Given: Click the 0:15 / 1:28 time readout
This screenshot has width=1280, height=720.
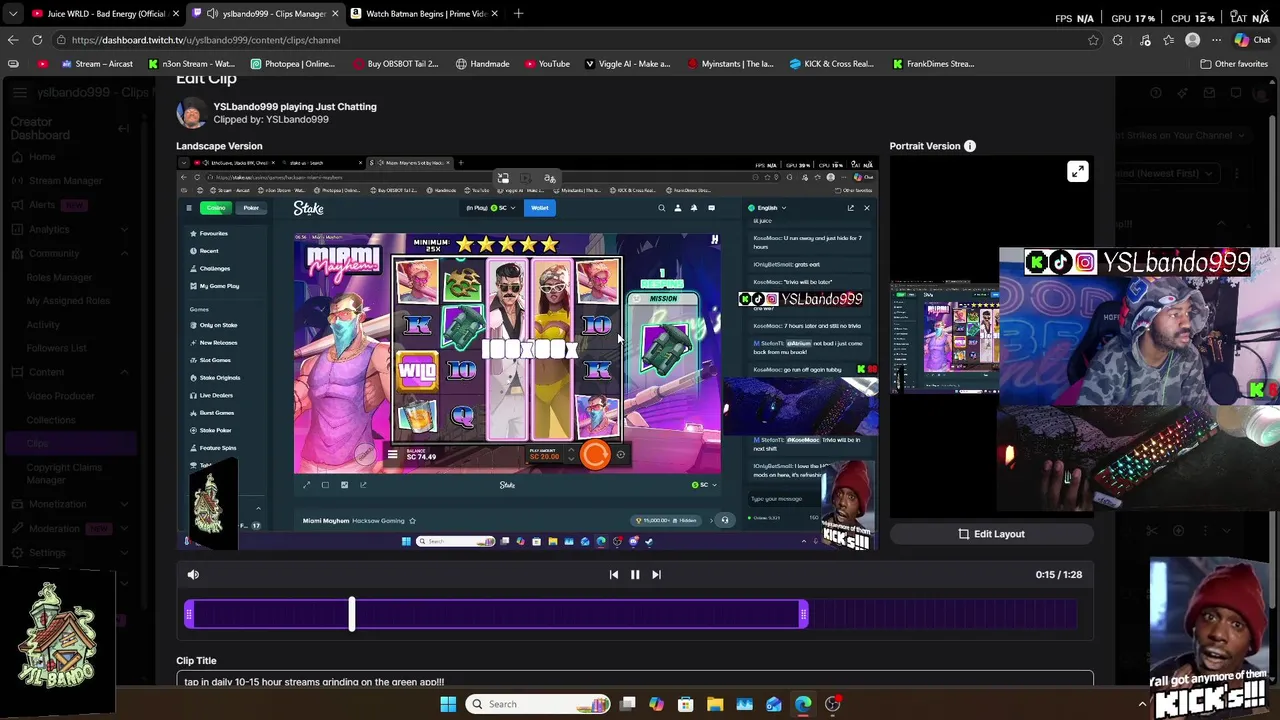Looking at the screenshot, I should pos(1058,574).
